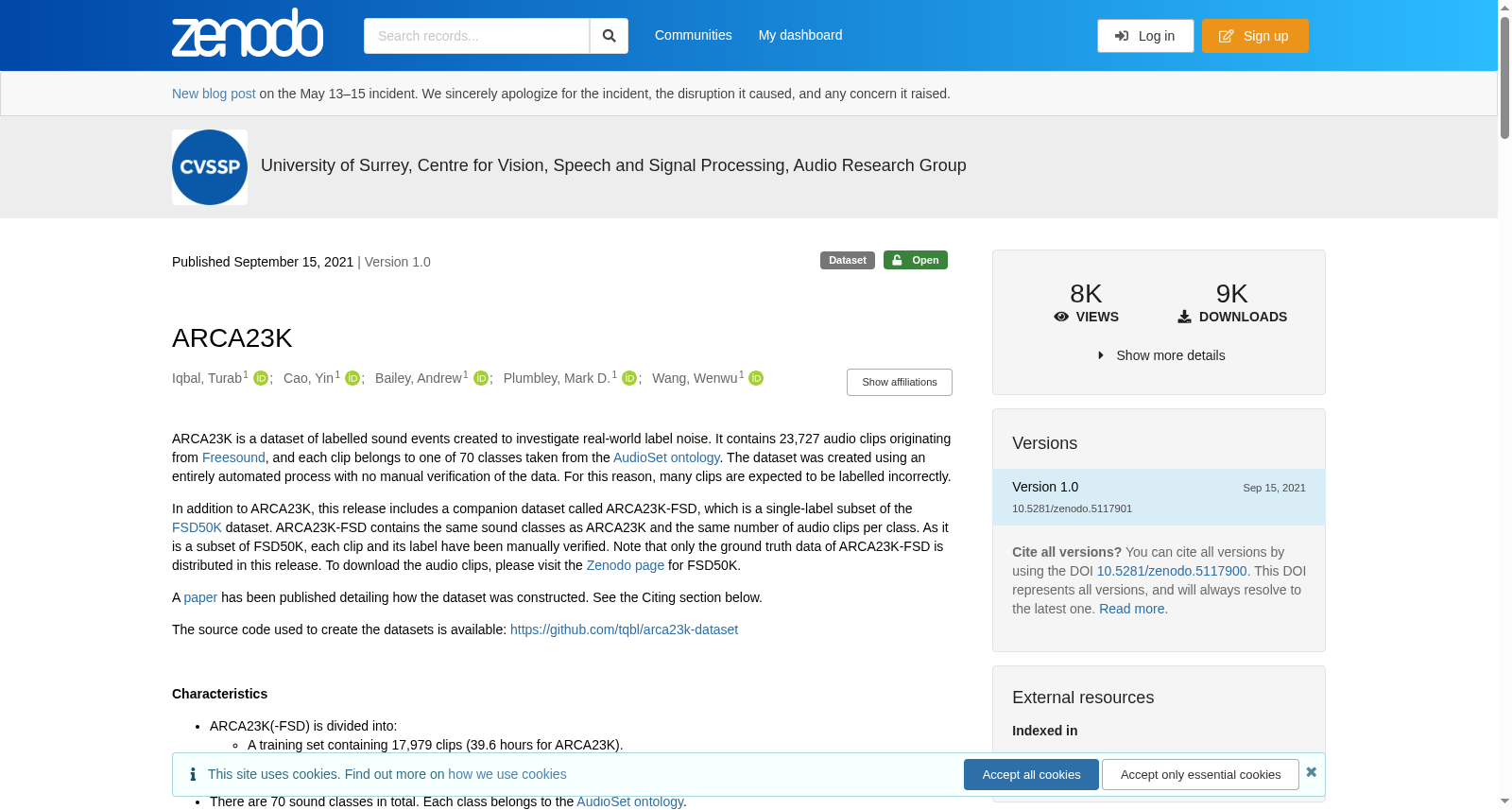Viewport: 1512px width, 810px height.
Task: Open the FSD50K link
Action: 197,527
